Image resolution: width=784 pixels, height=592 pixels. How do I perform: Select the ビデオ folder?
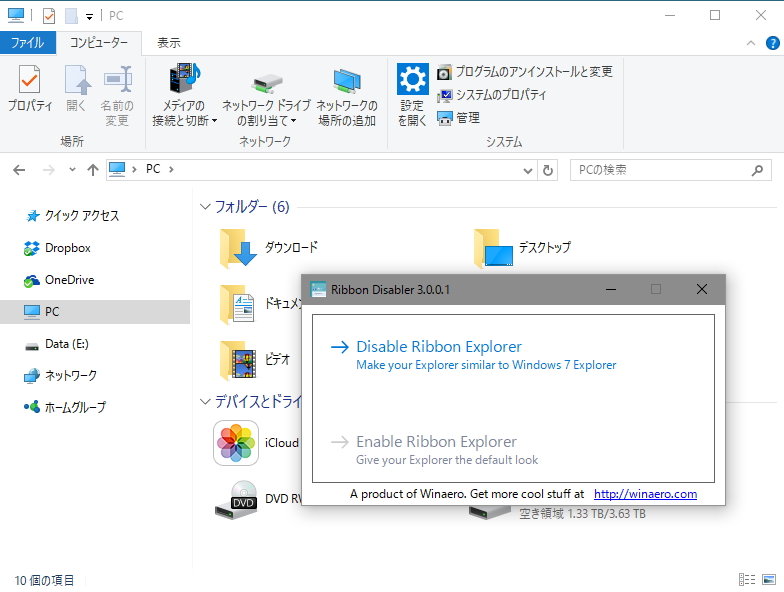[x=255, y=359]
